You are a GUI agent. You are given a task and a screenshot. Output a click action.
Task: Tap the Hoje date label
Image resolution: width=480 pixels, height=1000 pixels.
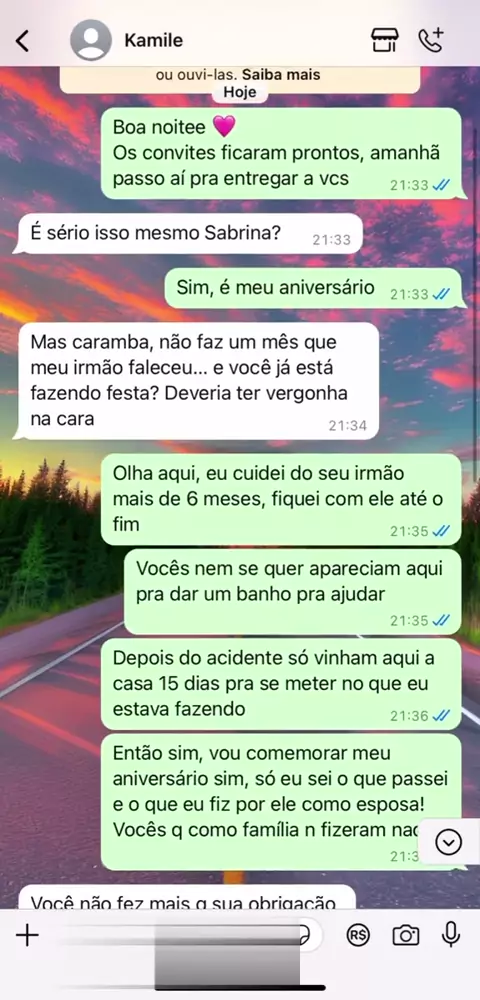[x=240, y=92]
